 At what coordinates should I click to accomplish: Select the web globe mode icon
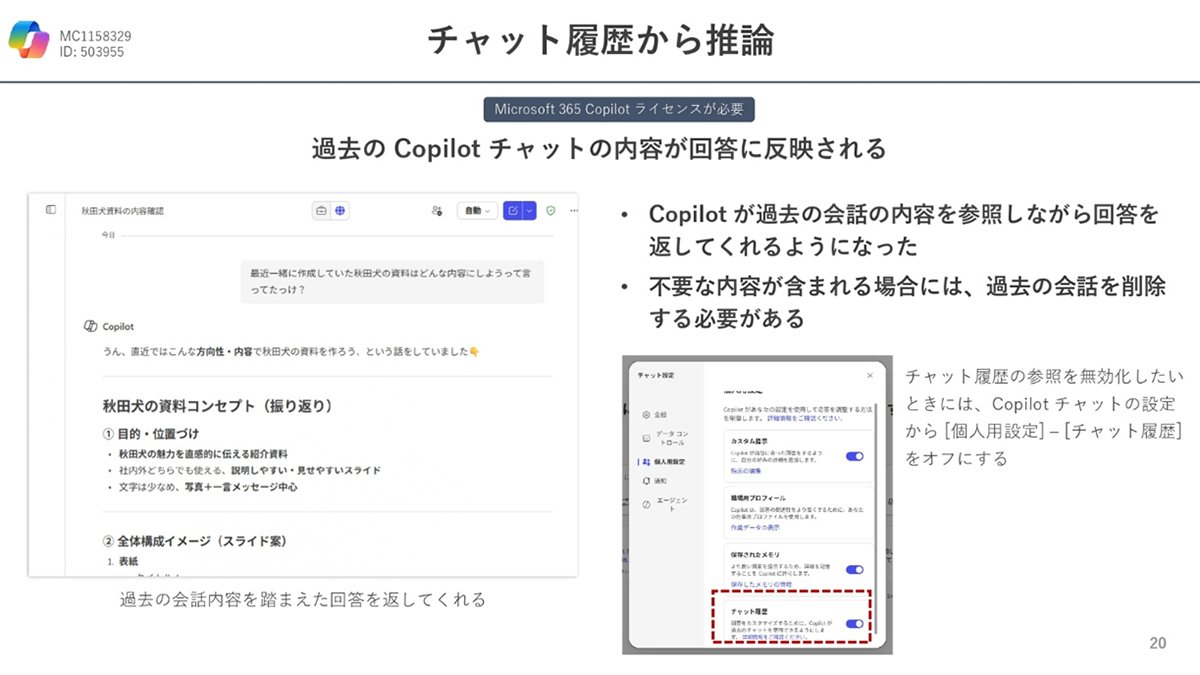tap(341, 211)
